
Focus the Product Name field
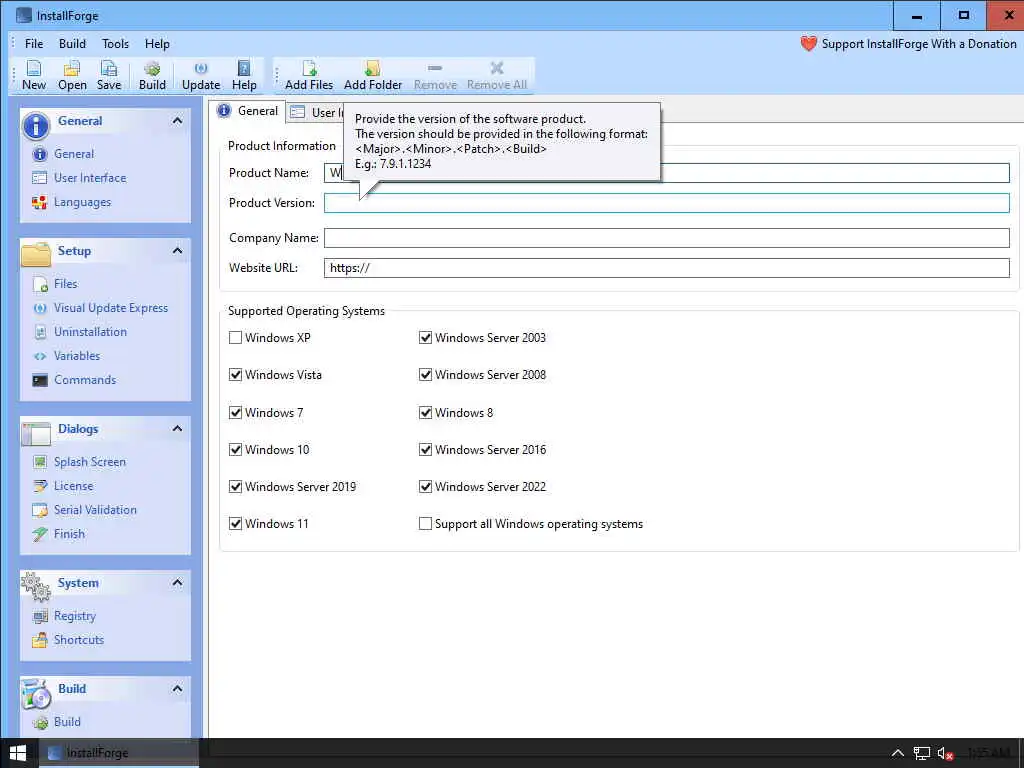[666, 173]
